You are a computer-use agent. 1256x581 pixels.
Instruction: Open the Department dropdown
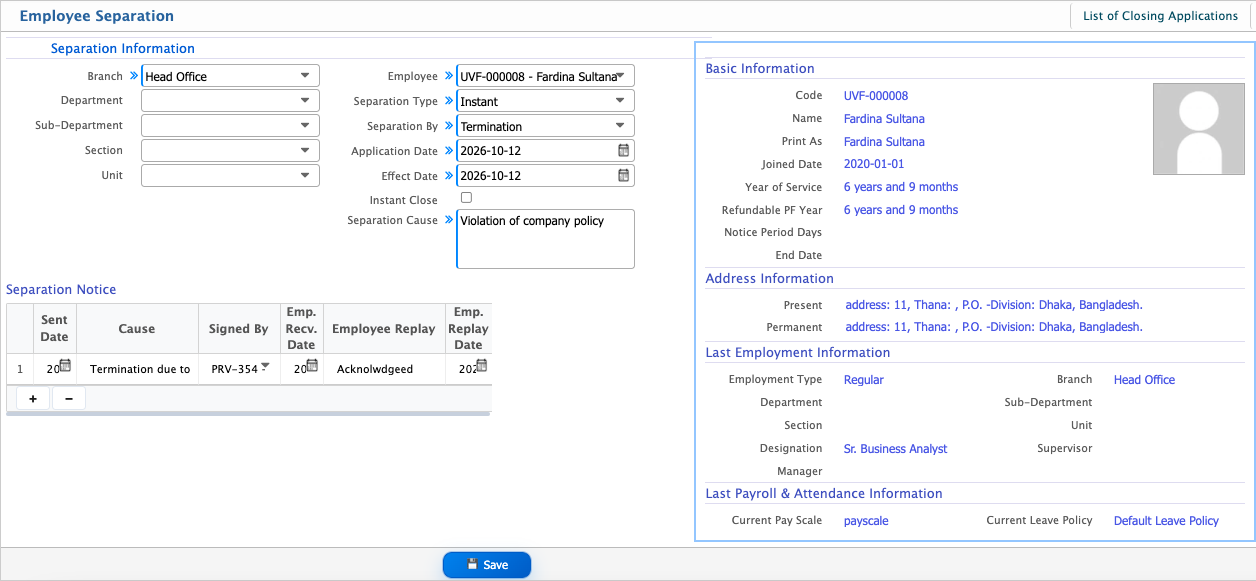tap(230, 101)
